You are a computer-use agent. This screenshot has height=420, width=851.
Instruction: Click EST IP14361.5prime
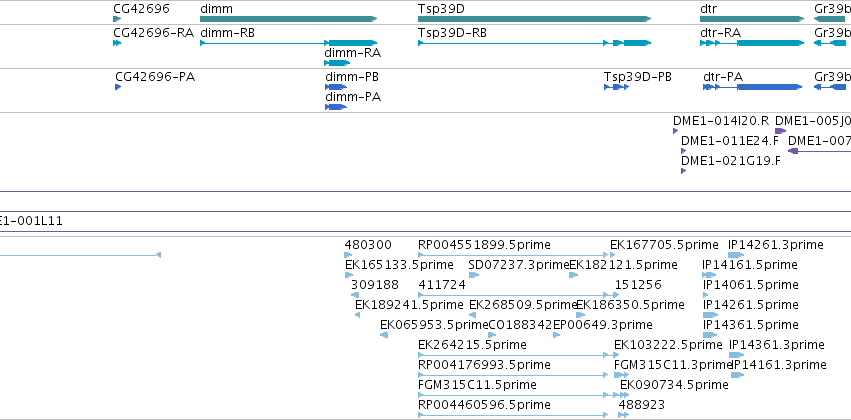point(751,324)
